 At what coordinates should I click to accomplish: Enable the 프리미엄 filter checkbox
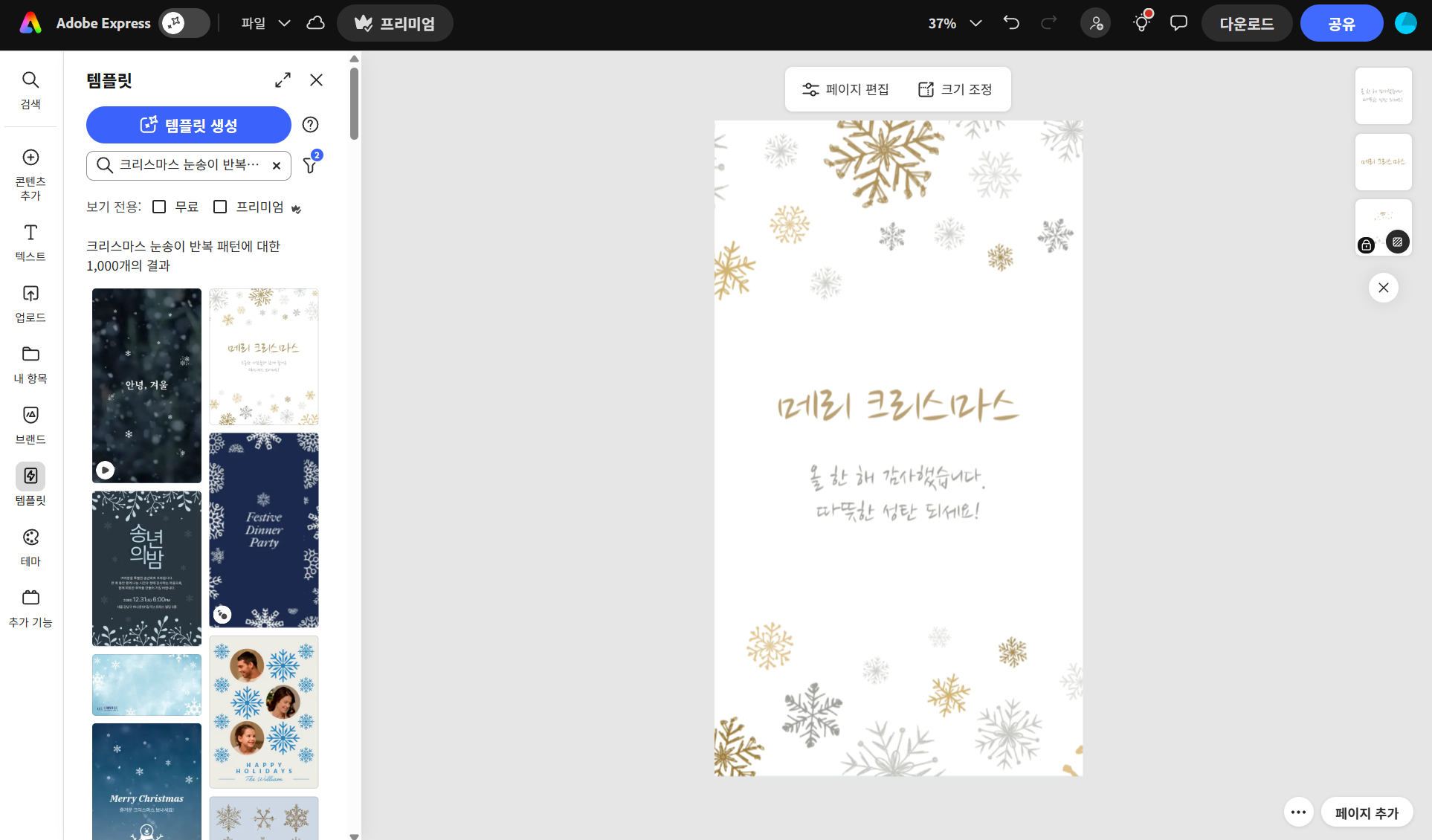click(x=220, y=207)
